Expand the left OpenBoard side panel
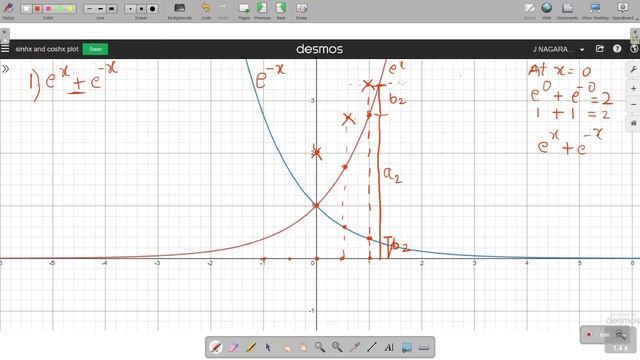Screen dimensions: 640x360 [4, 36]
